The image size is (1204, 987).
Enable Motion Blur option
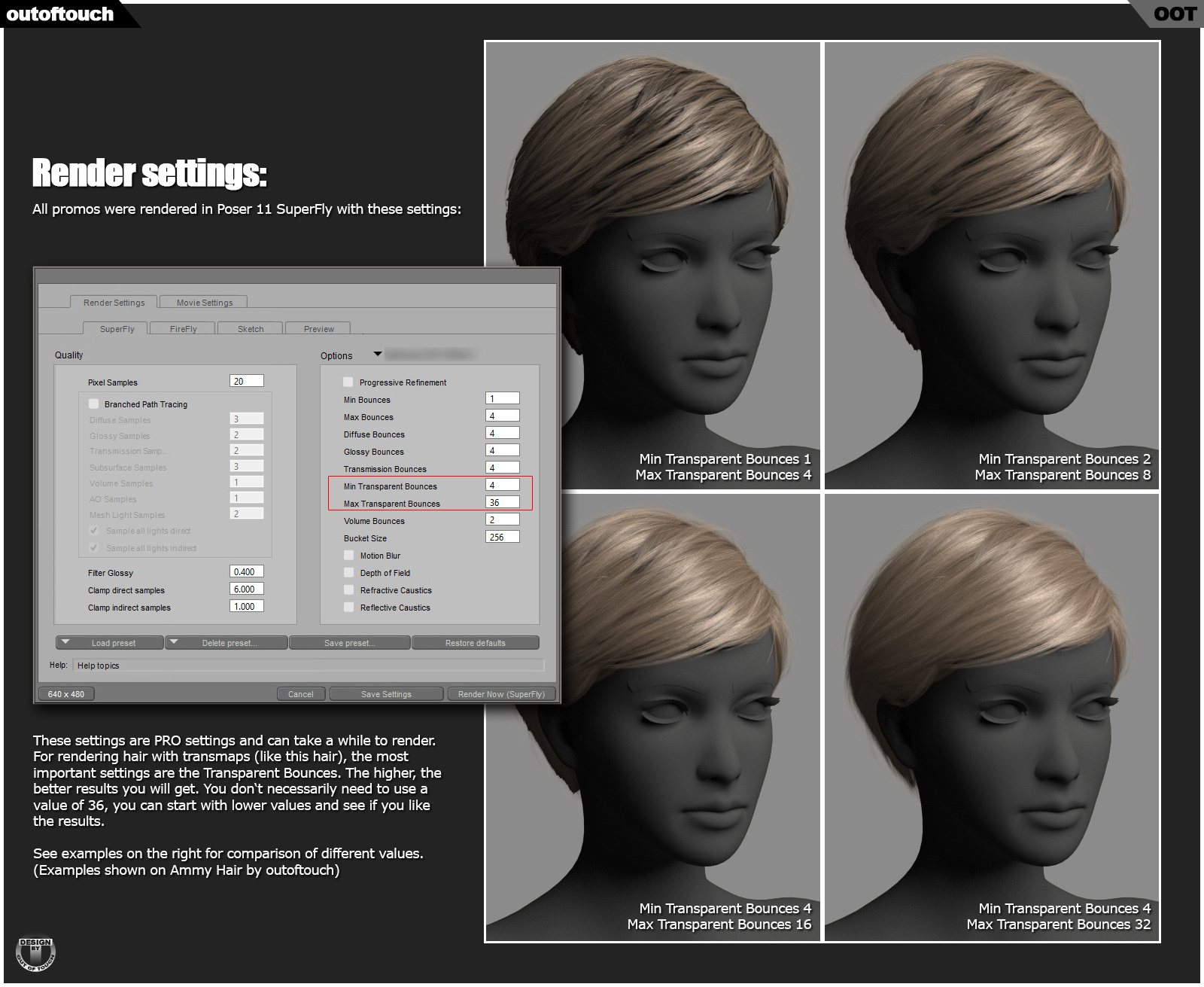tap(349, 556)
